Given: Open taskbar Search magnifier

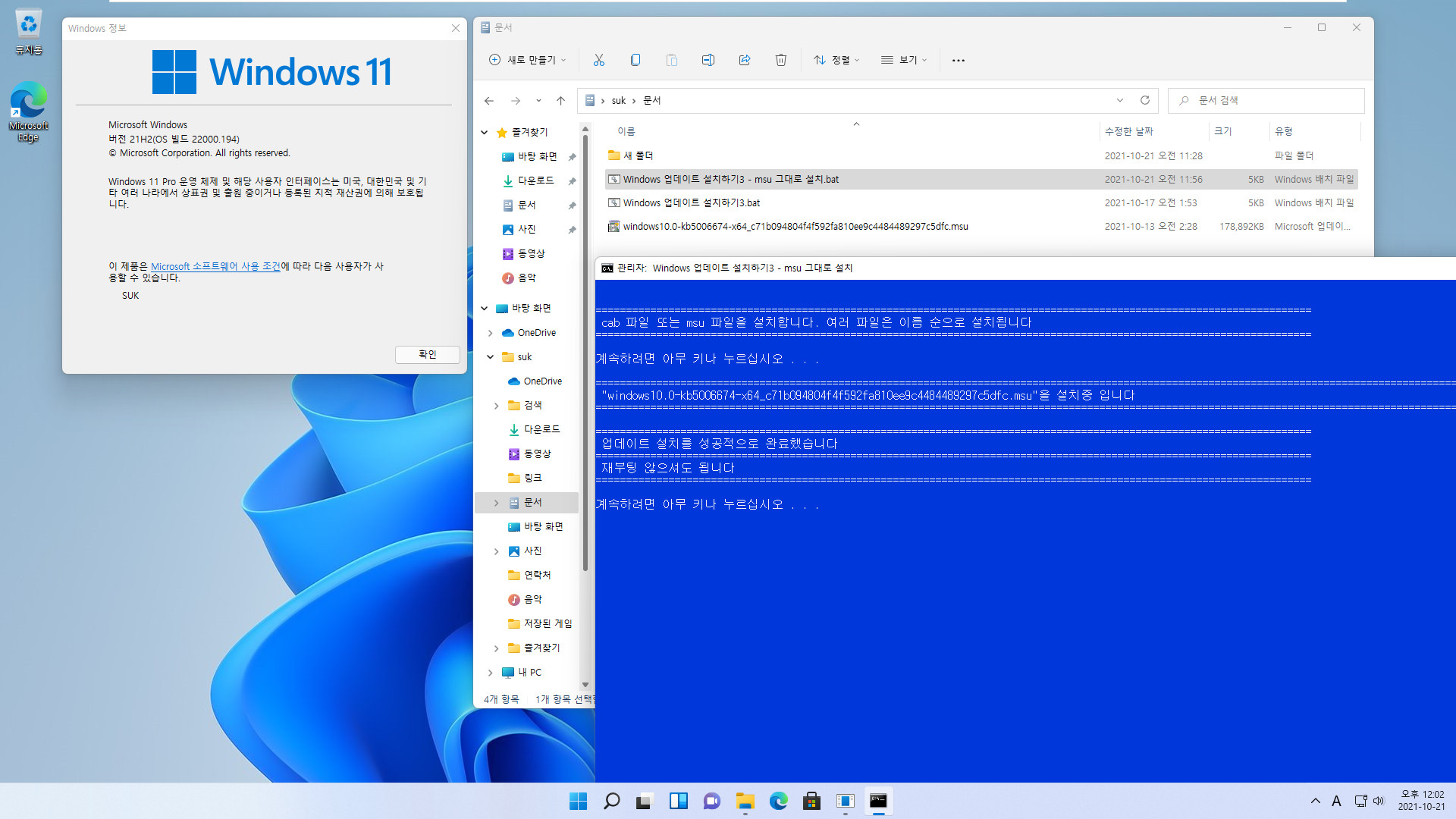Looking at the screenshot, I should 611,801.
